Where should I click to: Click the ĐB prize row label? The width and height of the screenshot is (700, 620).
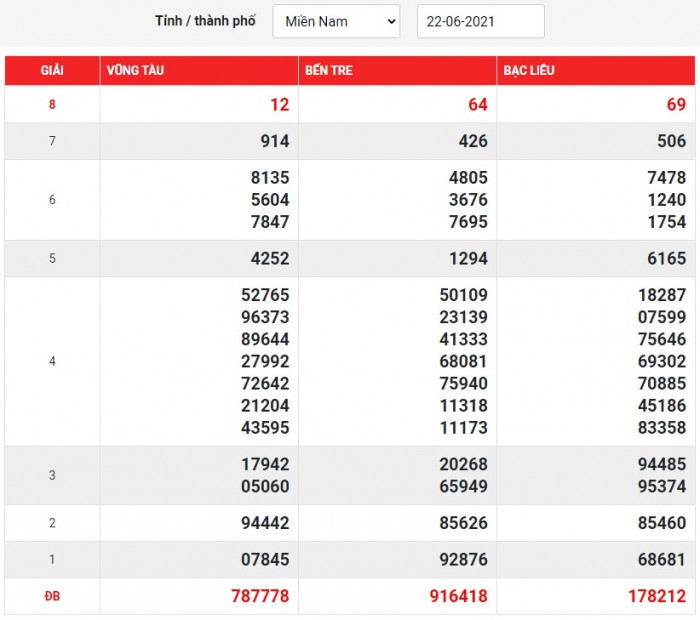(52, 596)
